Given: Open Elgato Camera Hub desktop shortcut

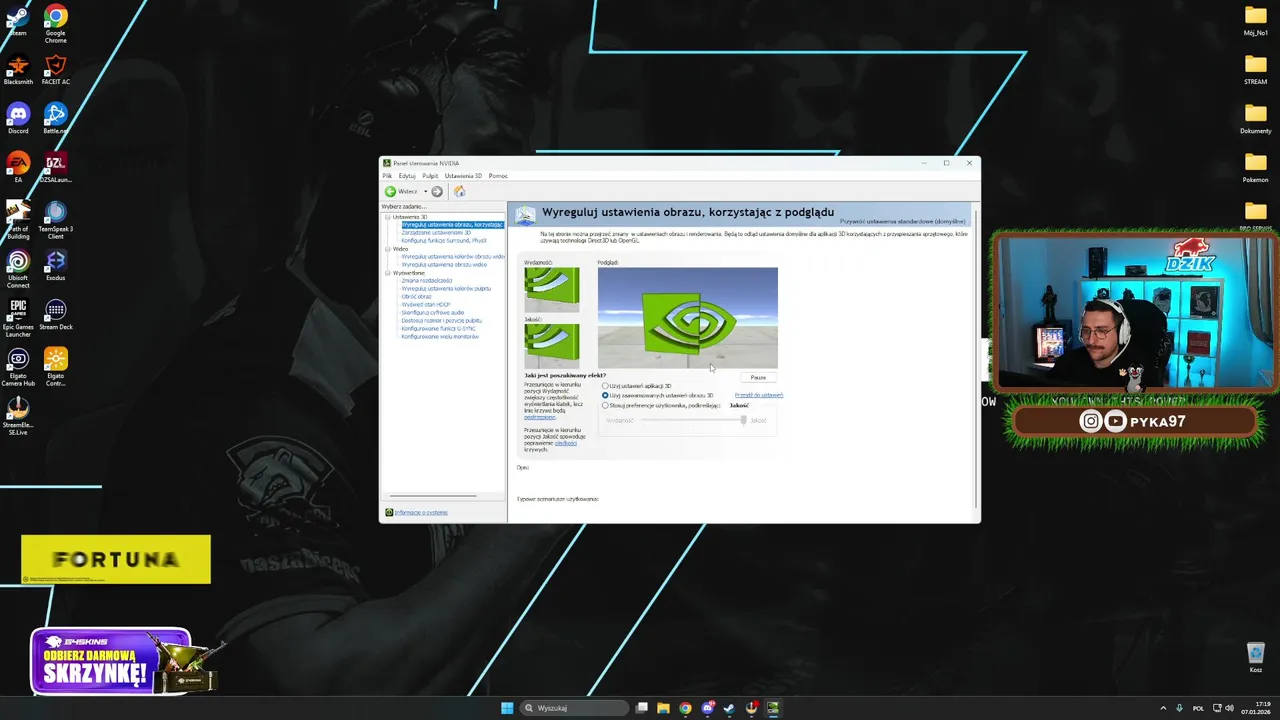Looking at the screenshot, I should [18, 366].
